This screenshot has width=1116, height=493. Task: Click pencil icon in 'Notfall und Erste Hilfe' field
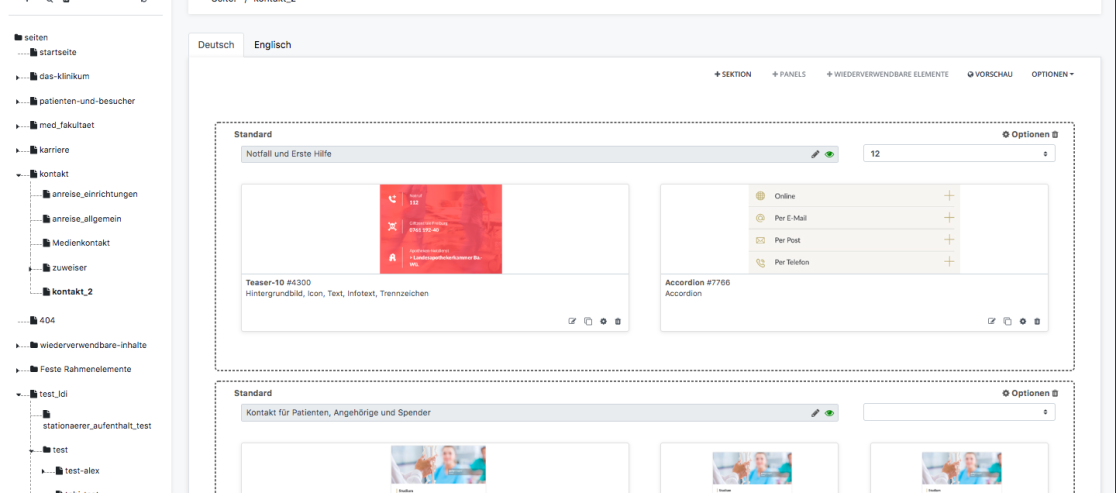pyautogui.click(x=816, y=154)
